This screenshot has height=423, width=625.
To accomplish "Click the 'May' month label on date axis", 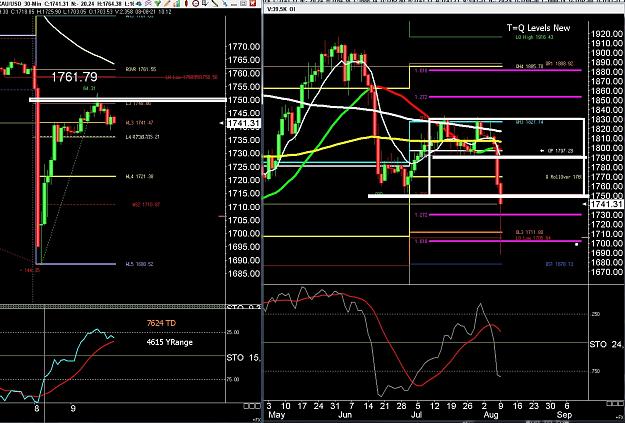I will [277, 415].
